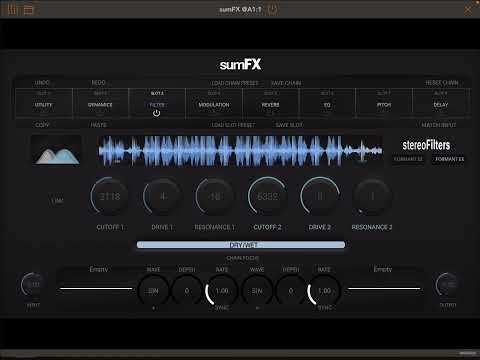This screenshot has width=480, height=360.
Task: Click the Resonance 2 knob
Action: point(372,196)
